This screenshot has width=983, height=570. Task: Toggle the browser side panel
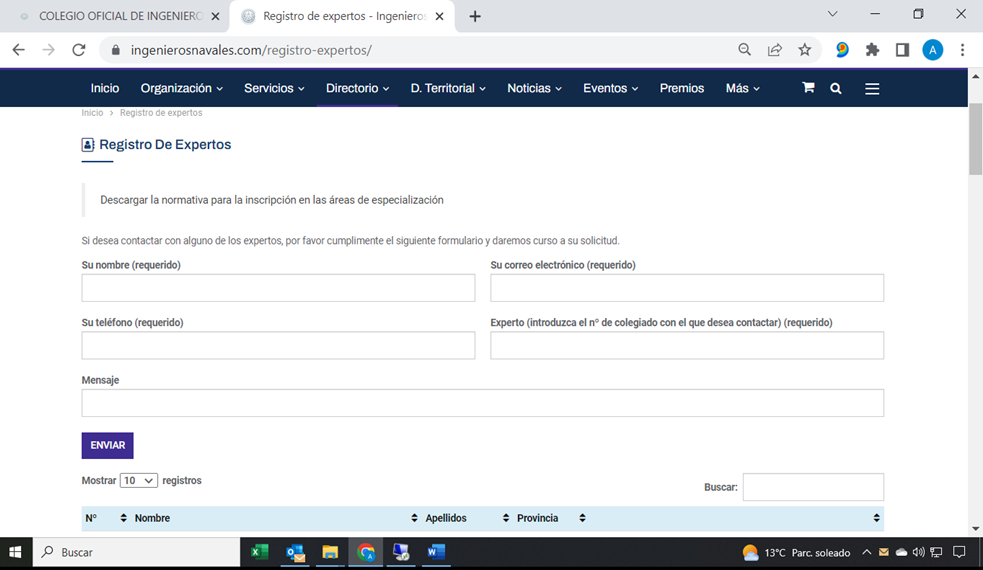(902, 50)
